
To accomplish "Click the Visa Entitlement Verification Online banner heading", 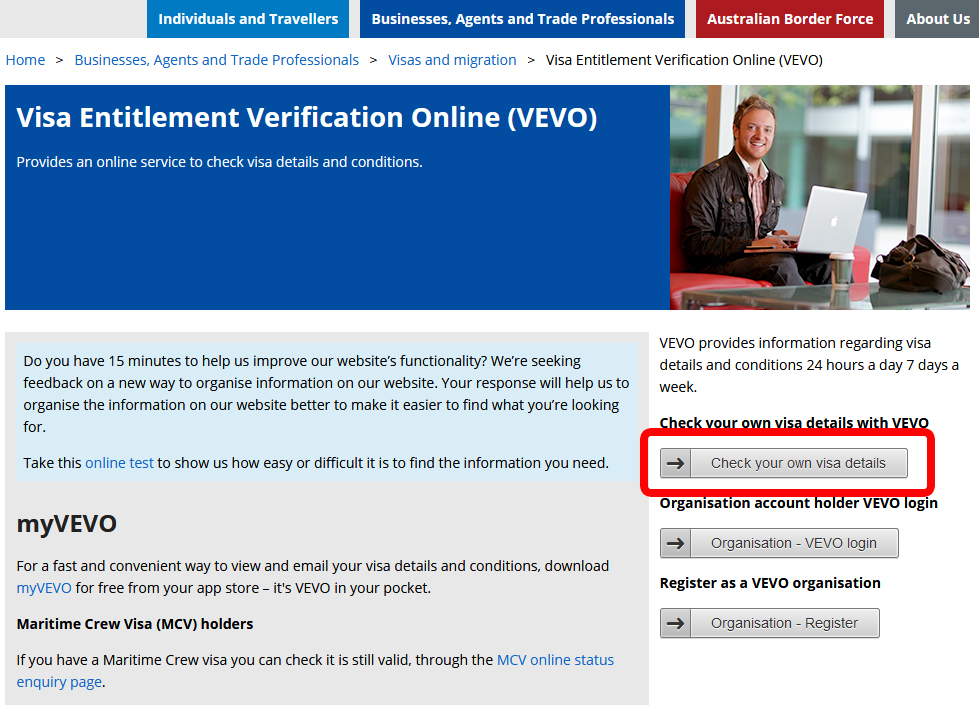I will pyautogui.click(x=306, y=118).
